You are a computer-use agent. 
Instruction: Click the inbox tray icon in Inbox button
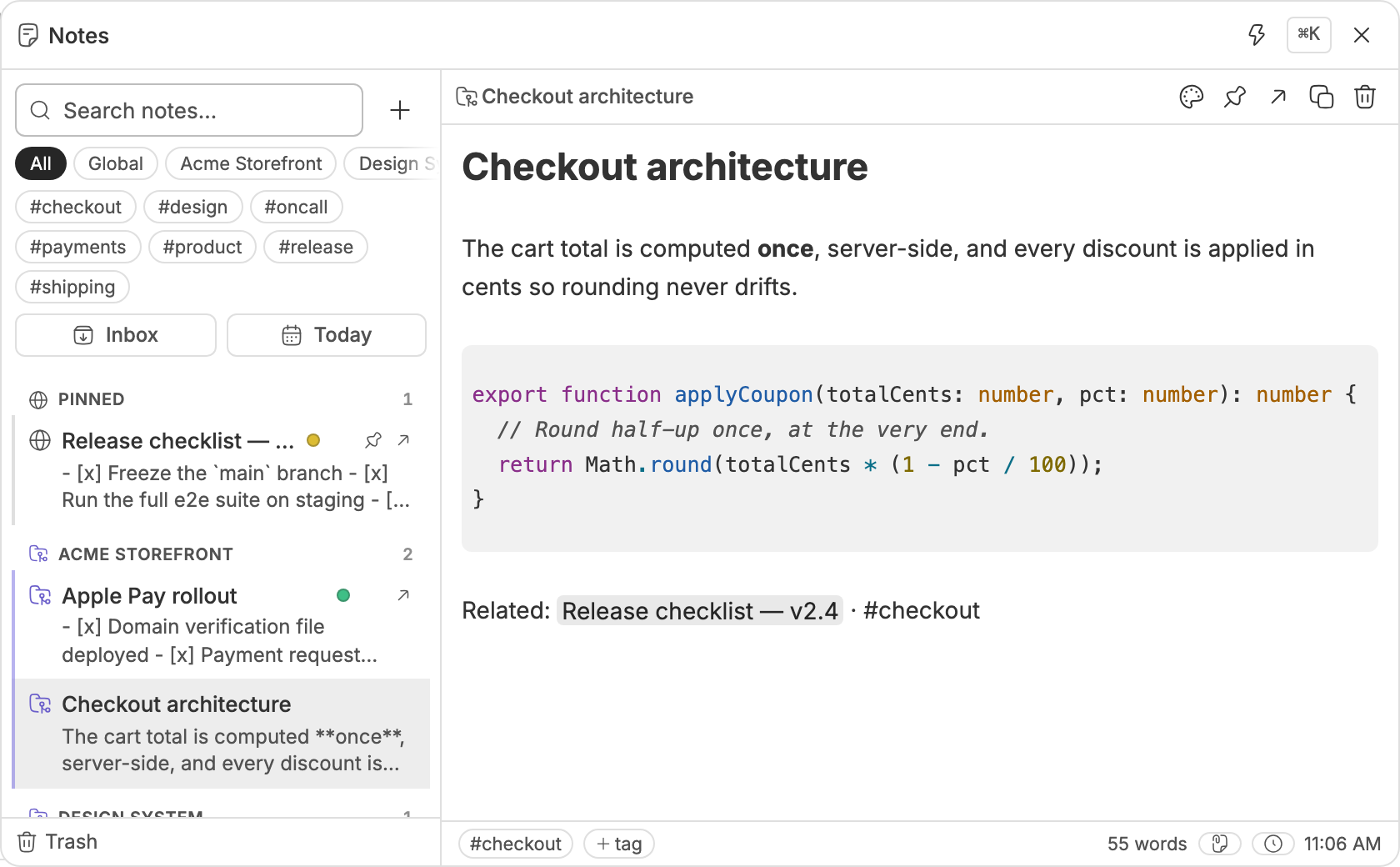[83, 335]
